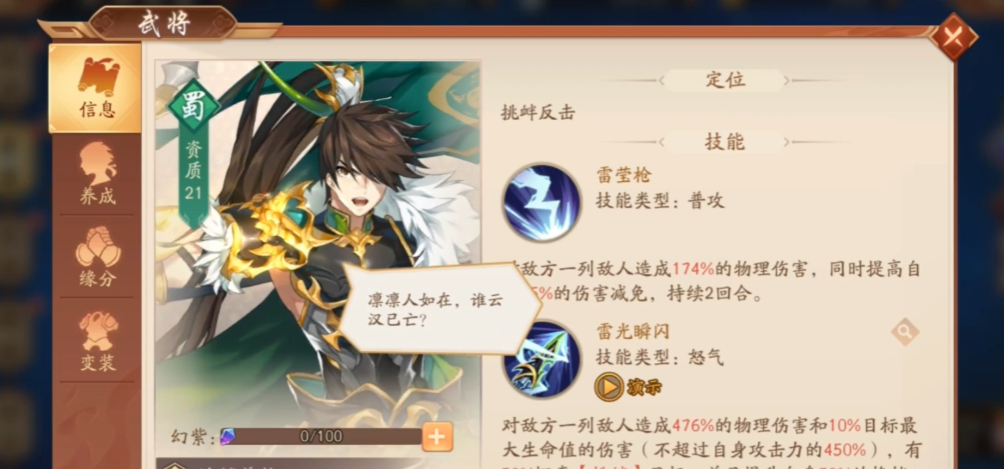This screenshot has height=469, width=1004.
Task: Open the 信息 info tab
Action: pos(95,88)
